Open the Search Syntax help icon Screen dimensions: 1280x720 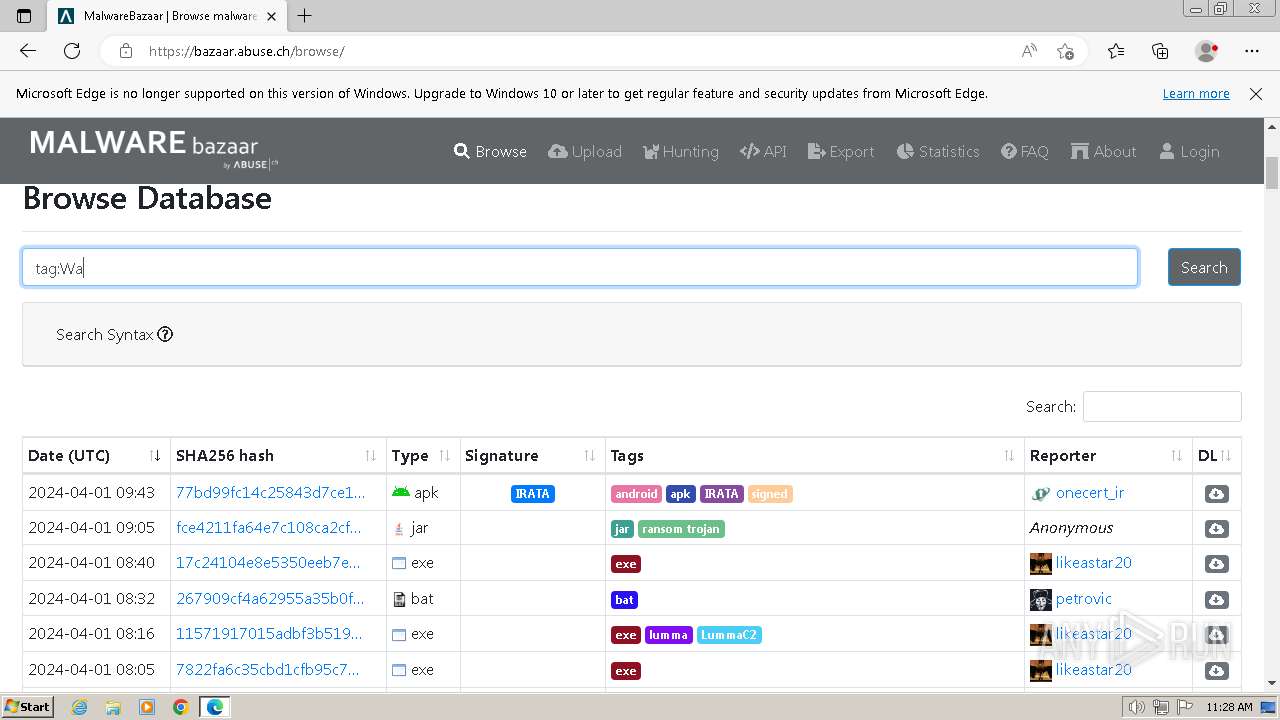tap(165, 334)
